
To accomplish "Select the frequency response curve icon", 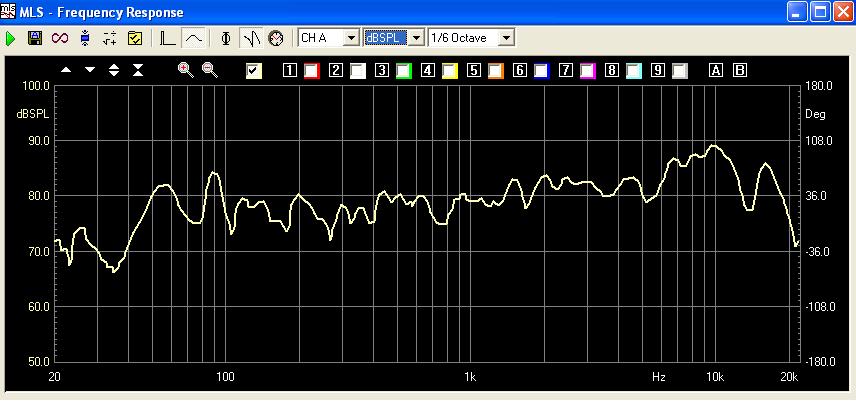I will (x=193, y=38).
